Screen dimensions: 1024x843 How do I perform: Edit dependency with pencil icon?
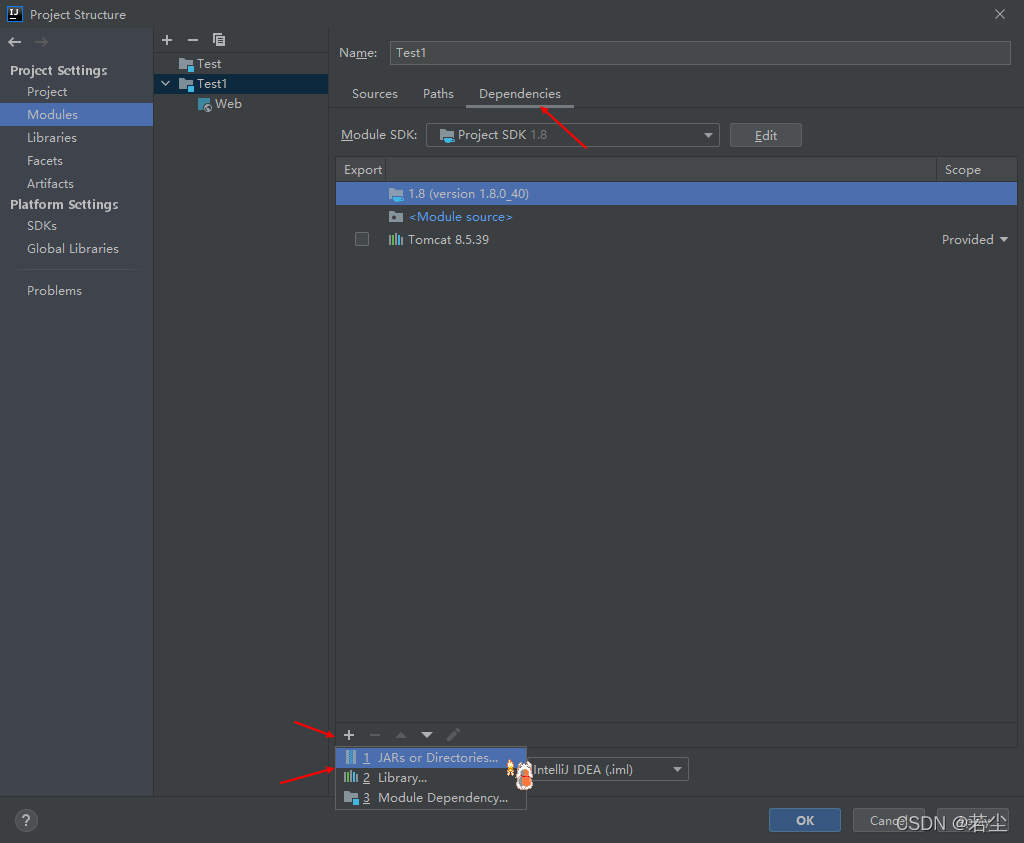point(453,735)
